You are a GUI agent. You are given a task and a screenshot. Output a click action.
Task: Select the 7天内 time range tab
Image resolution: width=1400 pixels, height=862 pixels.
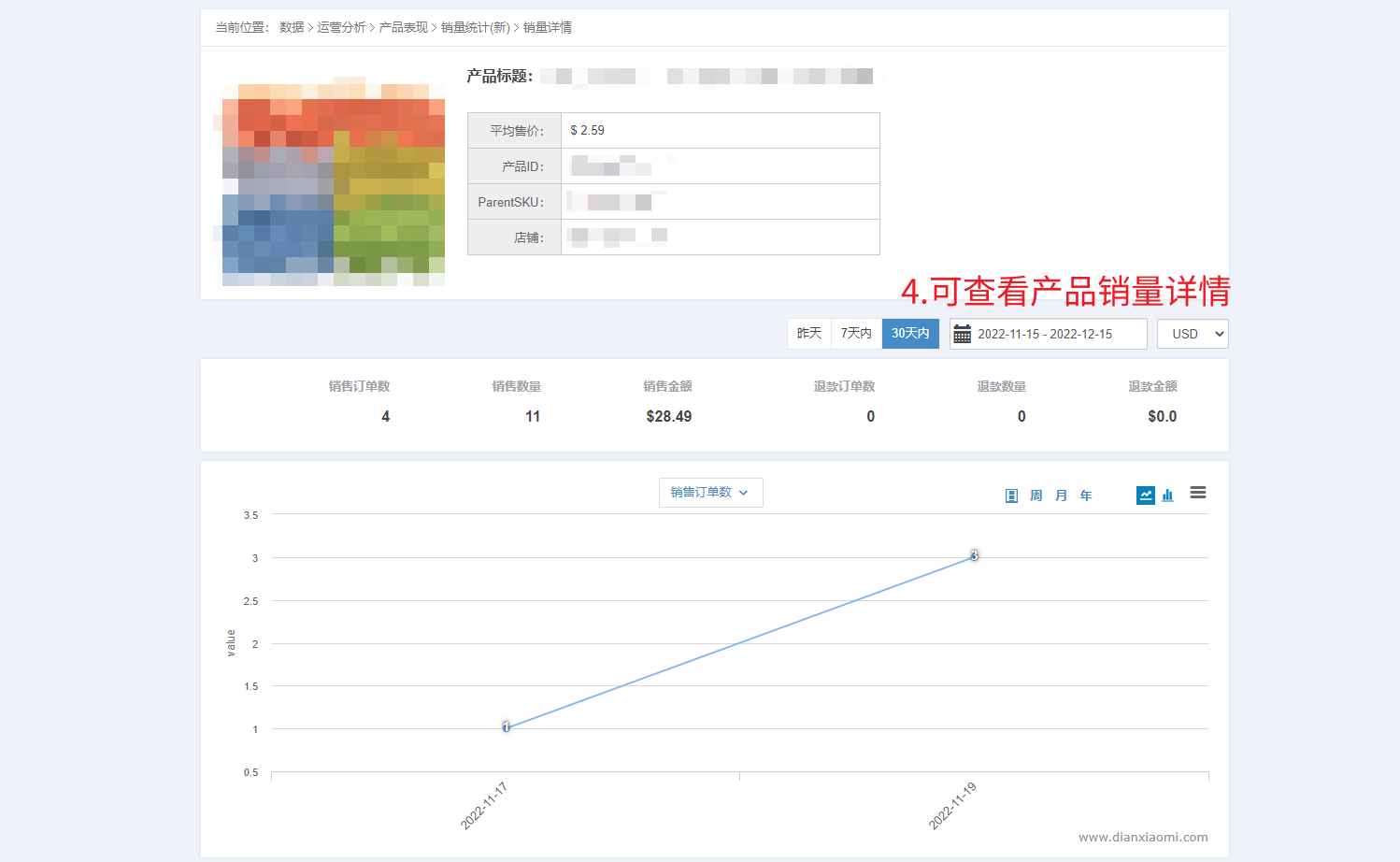pos(856,333)
